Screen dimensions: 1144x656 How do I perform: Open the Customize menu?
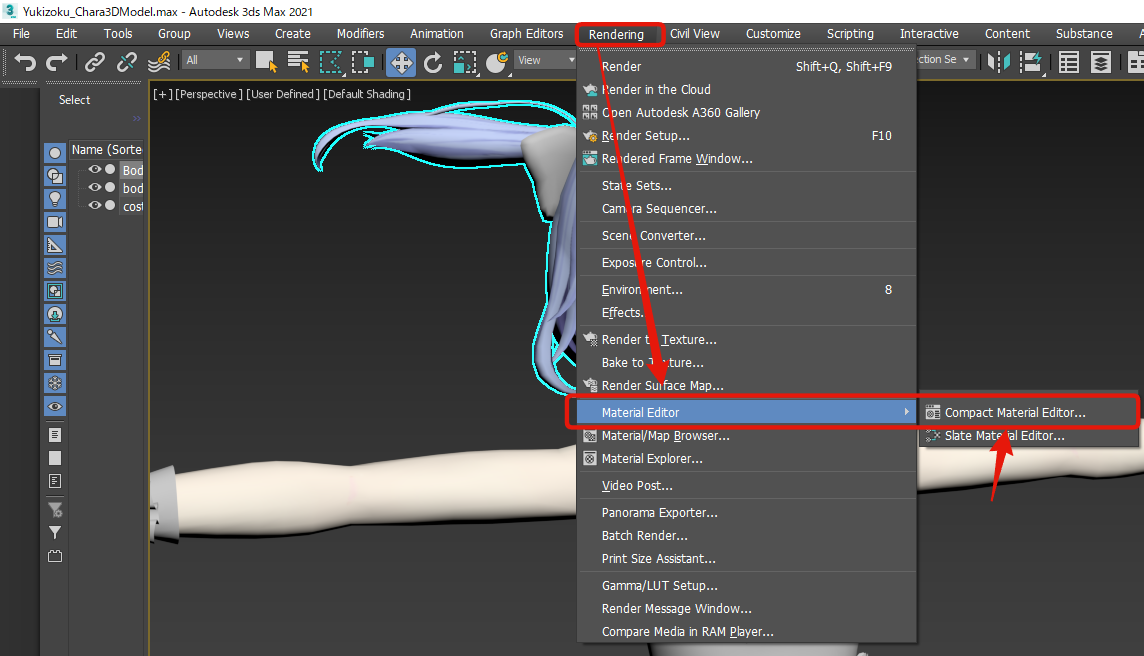tap(773, 34)
